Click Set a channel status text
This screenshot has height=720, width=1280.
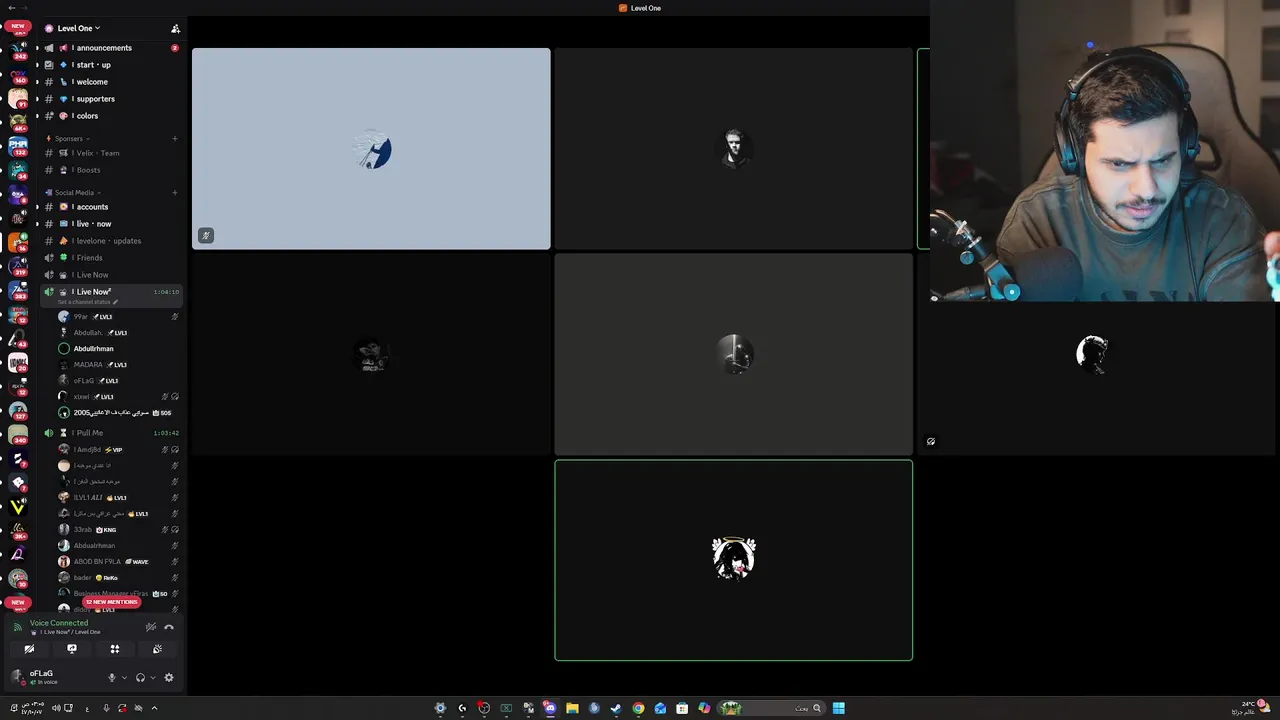tap(88, 302)
